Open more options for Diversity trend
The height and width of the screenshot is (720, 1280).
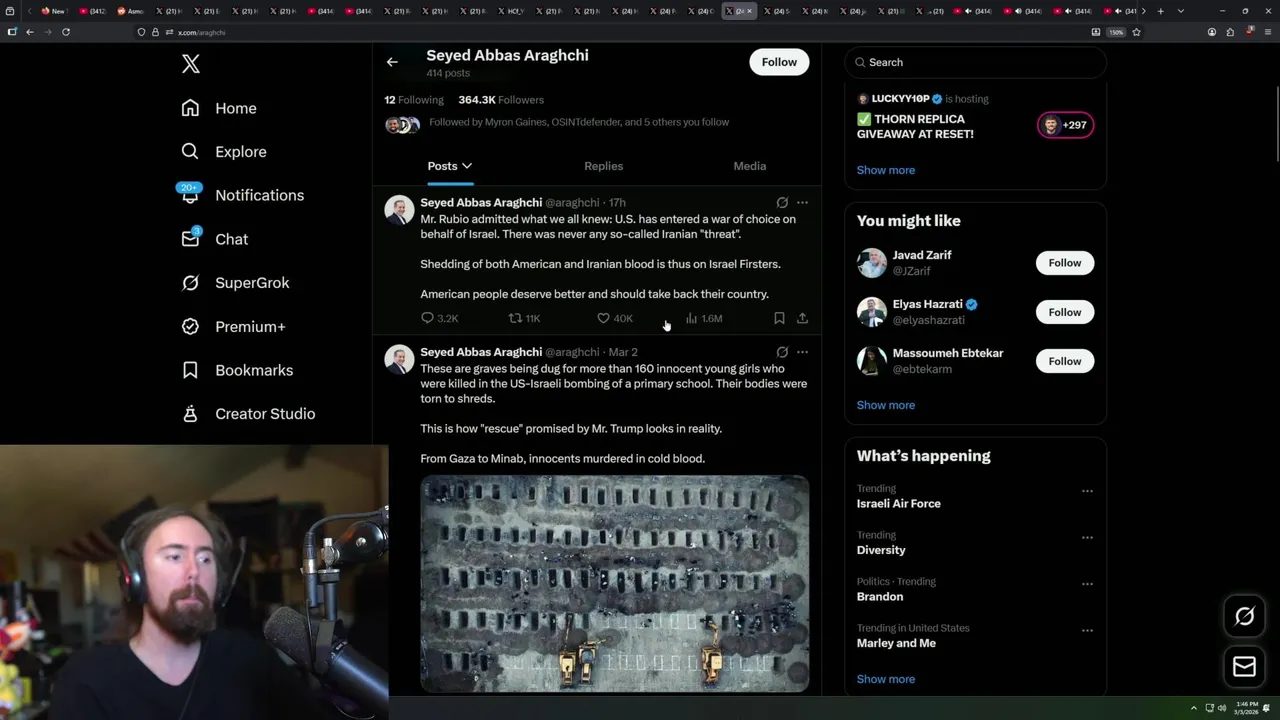click(1087, 537)
